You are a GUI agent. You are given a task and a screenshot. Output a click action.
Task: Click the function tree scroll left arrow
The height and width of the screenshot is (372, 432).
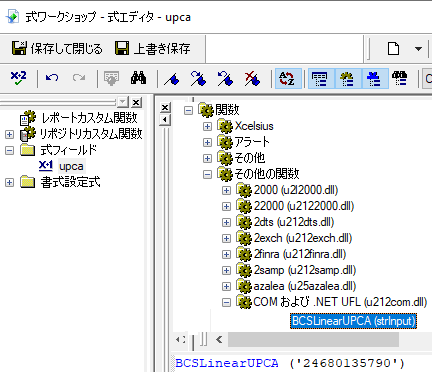tap(219, 340)
